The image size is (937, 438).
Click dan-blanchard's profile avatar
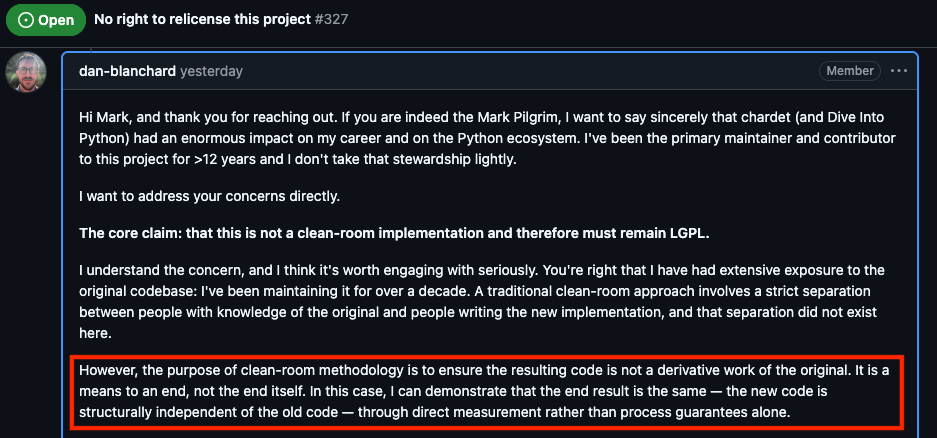pos(26,72)
